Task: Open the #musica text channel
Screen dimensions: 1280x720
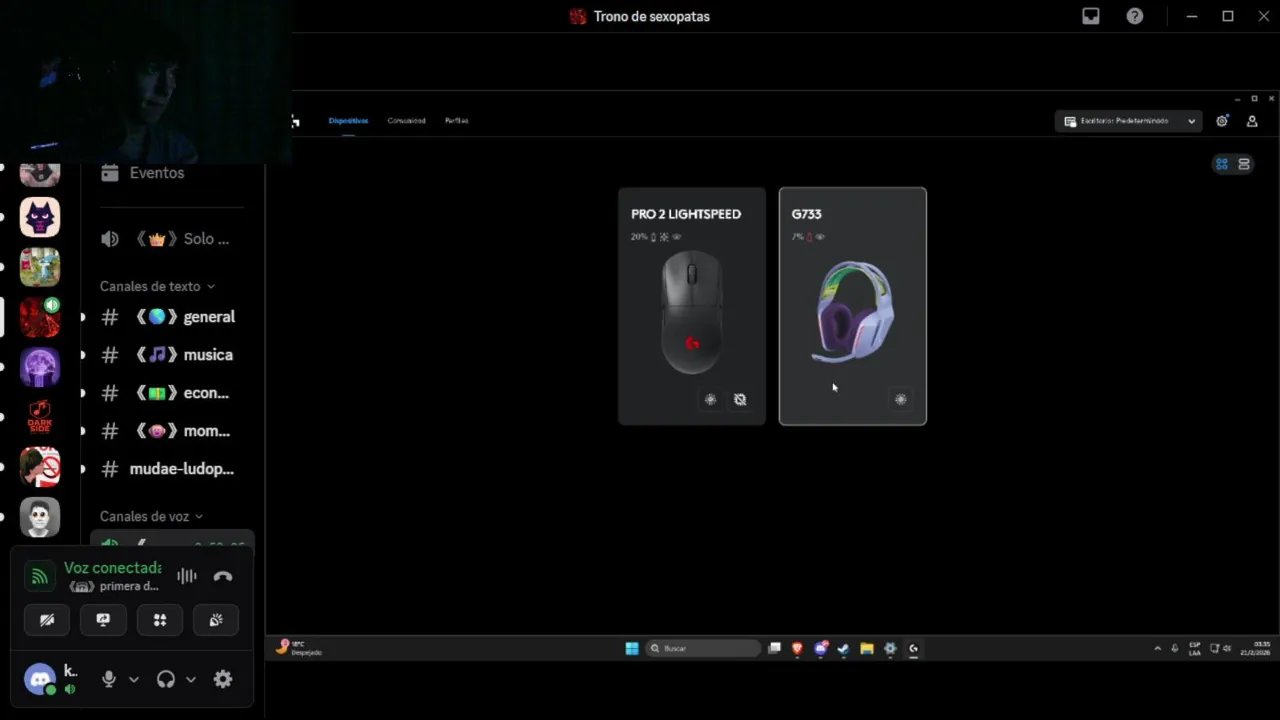Action: click(172, 355)
